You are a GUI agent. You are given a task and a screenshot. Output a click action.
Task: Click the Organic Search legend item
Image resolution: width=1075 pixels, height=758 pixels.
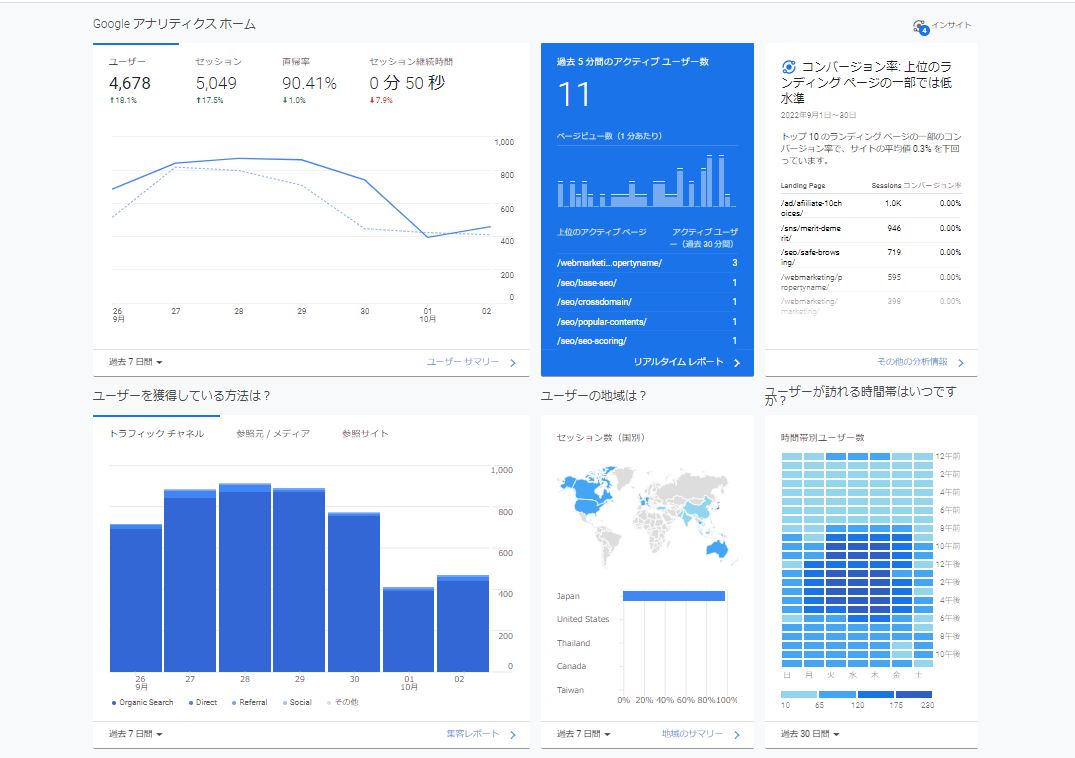143,702
